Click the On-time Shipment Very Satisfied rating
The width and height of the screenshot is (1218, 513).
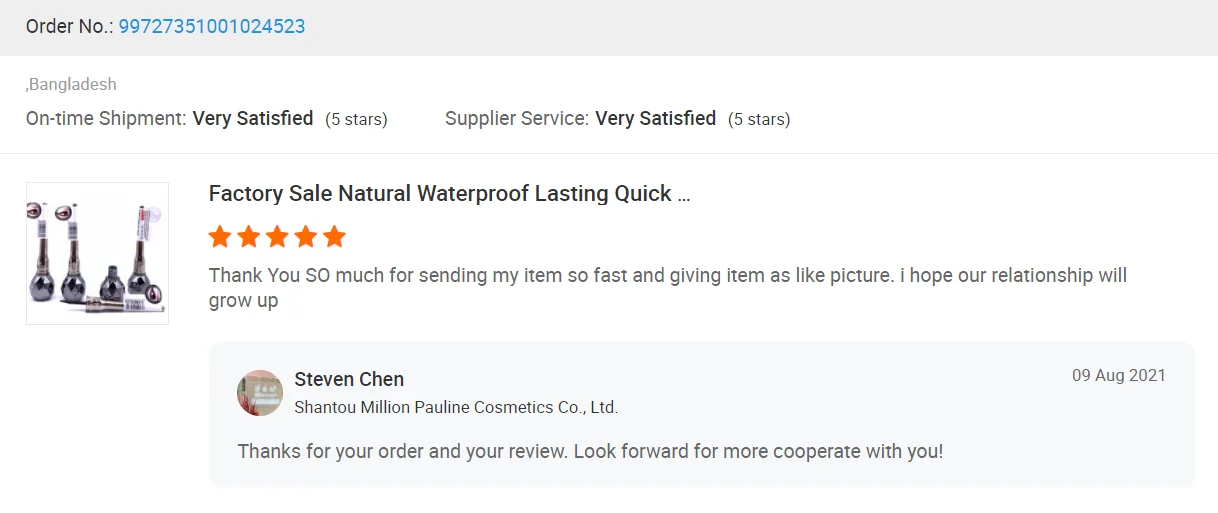point(253,118)
